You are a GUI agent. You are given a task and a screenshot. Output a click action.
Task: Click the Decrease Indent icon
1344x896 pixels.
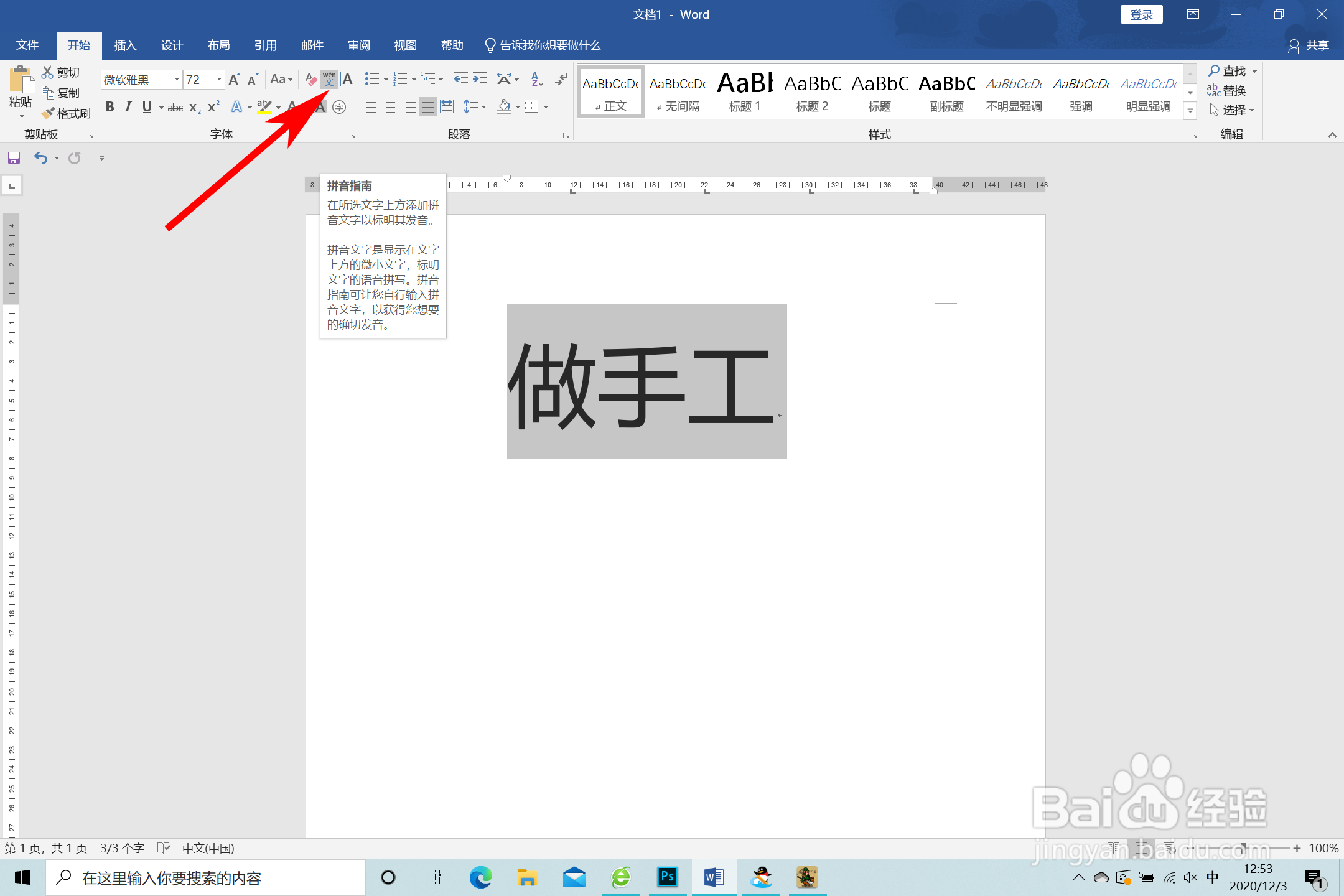coord(460,79)
